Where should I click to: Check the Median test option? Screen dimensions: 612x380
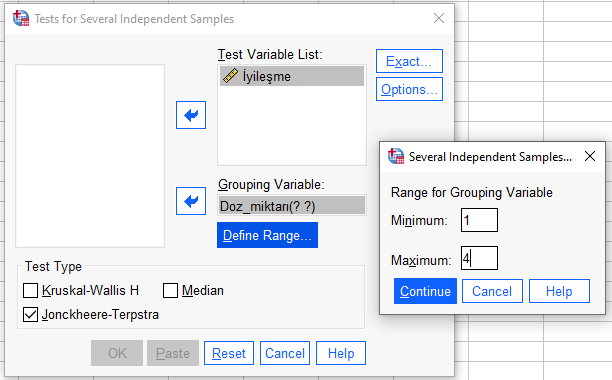(170, 291)
